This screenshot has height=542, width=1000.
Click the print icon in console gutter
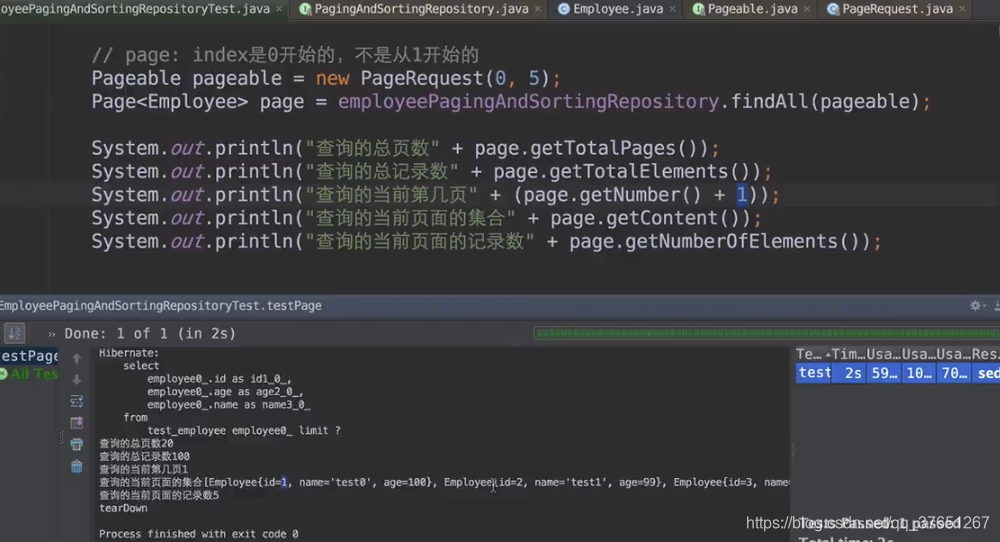tap(77, 444)
